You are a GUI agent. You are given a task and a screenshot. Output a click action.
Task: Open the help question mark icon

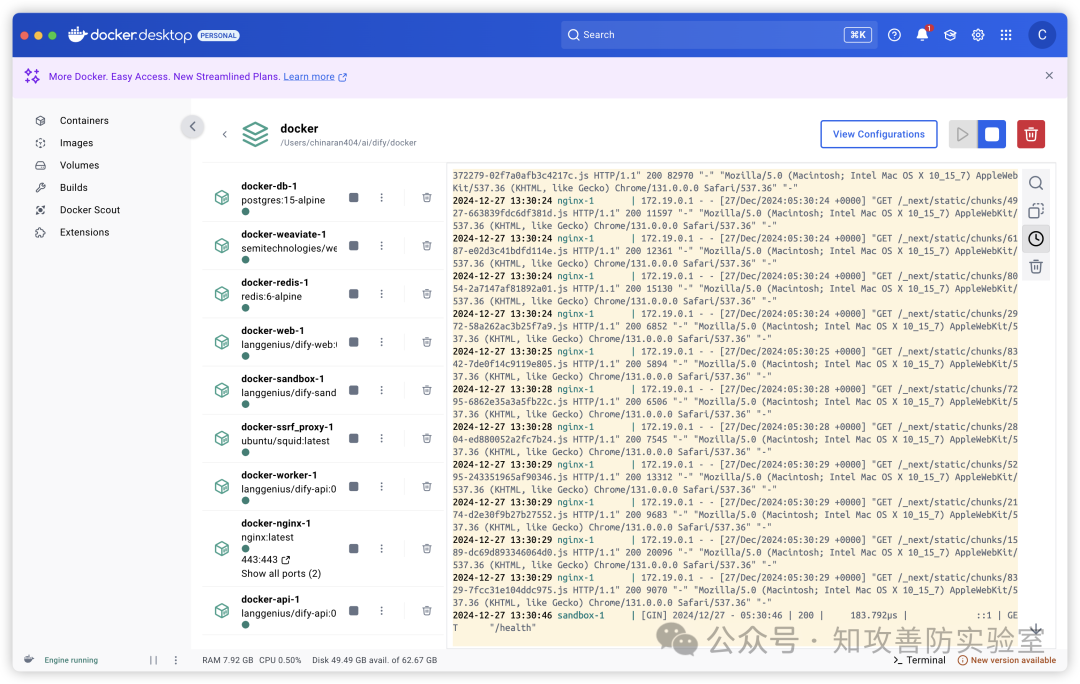[894, 35]
